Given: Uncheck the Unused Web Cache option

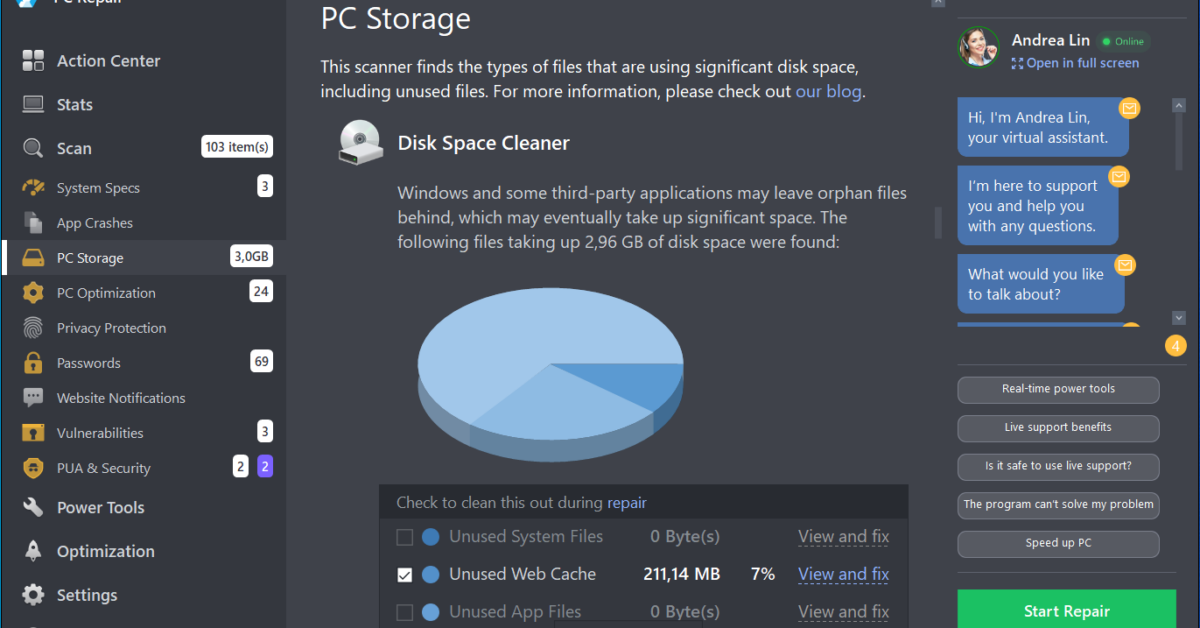Looking at the screenshot, I should pyautogui.click(x=404, y=574).
